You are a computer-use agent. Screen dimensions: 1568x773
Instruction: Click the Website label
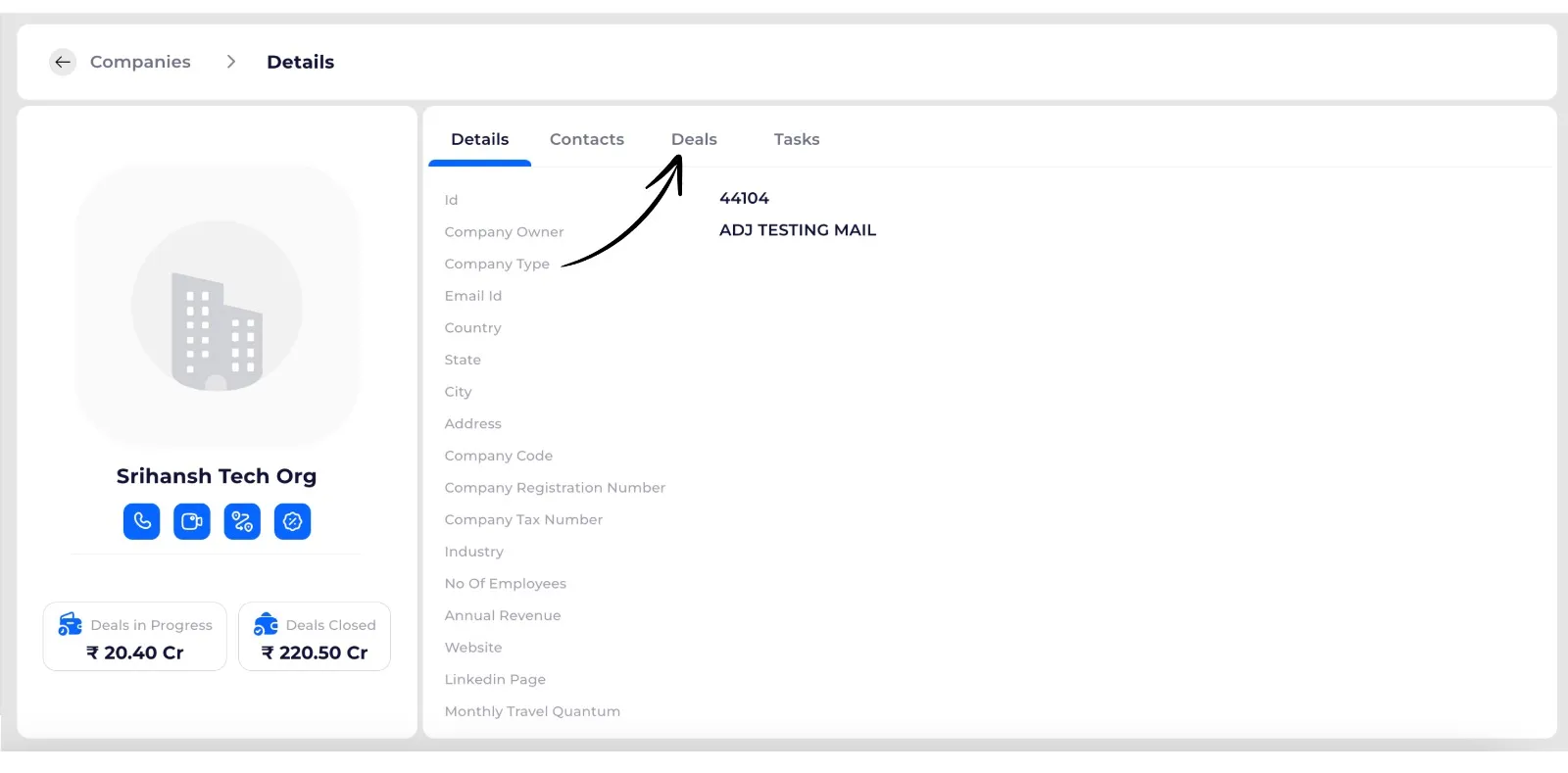coord(472,648)
